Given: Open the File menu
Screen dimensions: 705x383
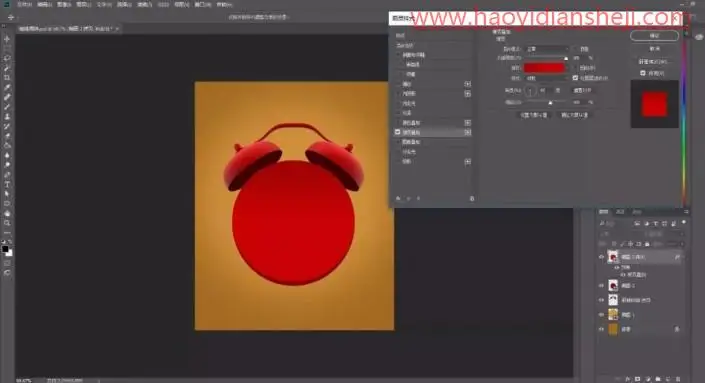Looking at the screenshot, I should tap(24, 4).
